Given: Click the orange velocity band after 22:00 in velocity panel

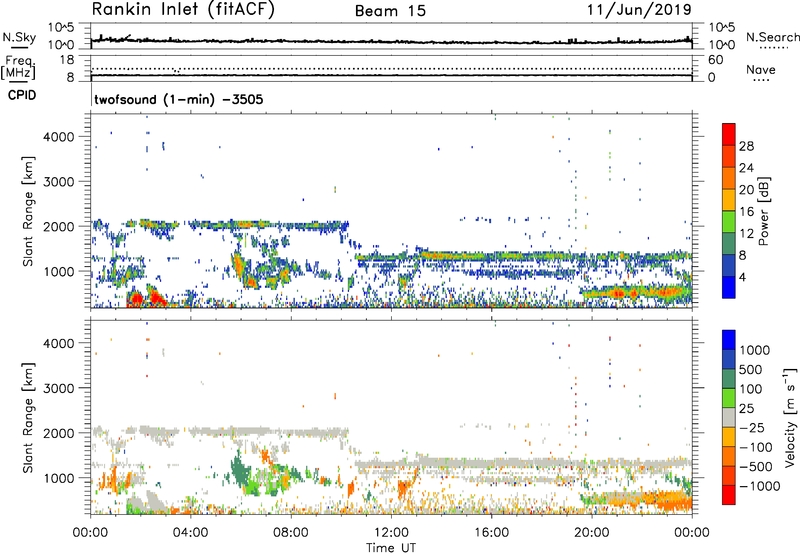Looking at the screenshot, I should (x=668, y=500).
